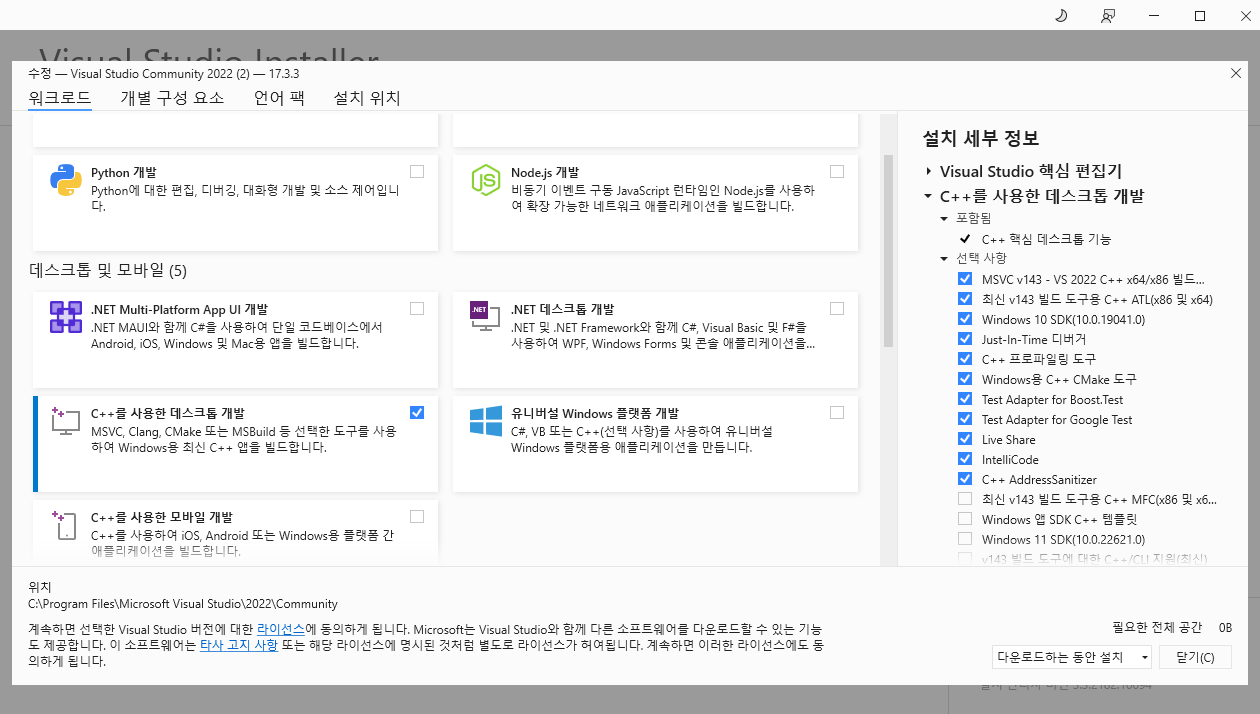Uncheck C++ 프로파일링 도구 option
Screen dimensions: 1260x714
(x=965, y=359)
